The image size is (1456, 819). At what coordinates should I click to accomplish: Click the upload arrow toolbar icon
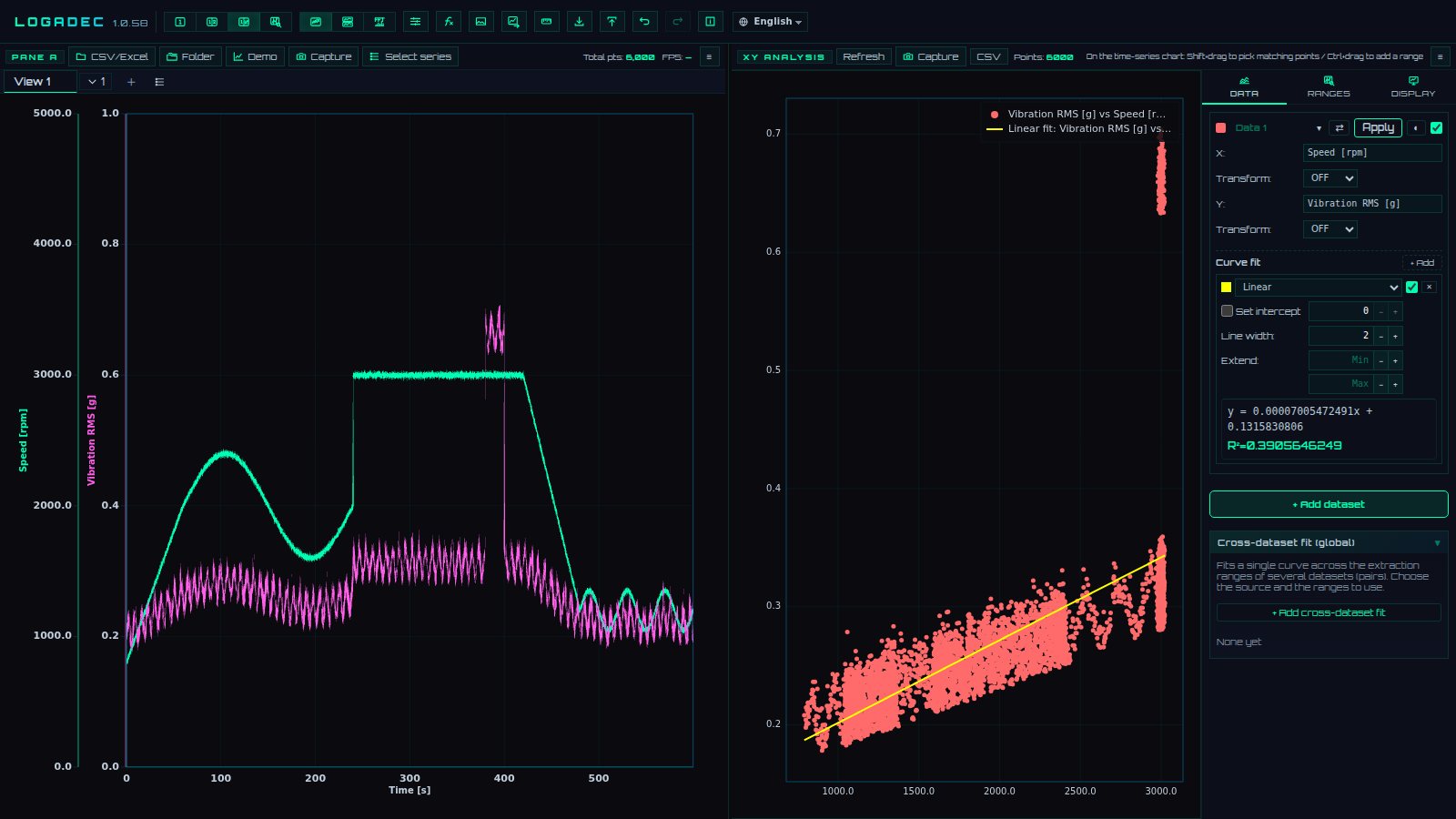coord(612,22)
